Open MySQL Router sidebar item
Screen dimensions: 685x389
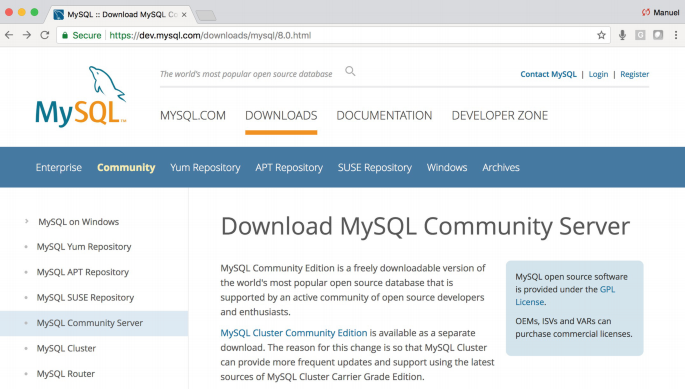tap(66, 374)
